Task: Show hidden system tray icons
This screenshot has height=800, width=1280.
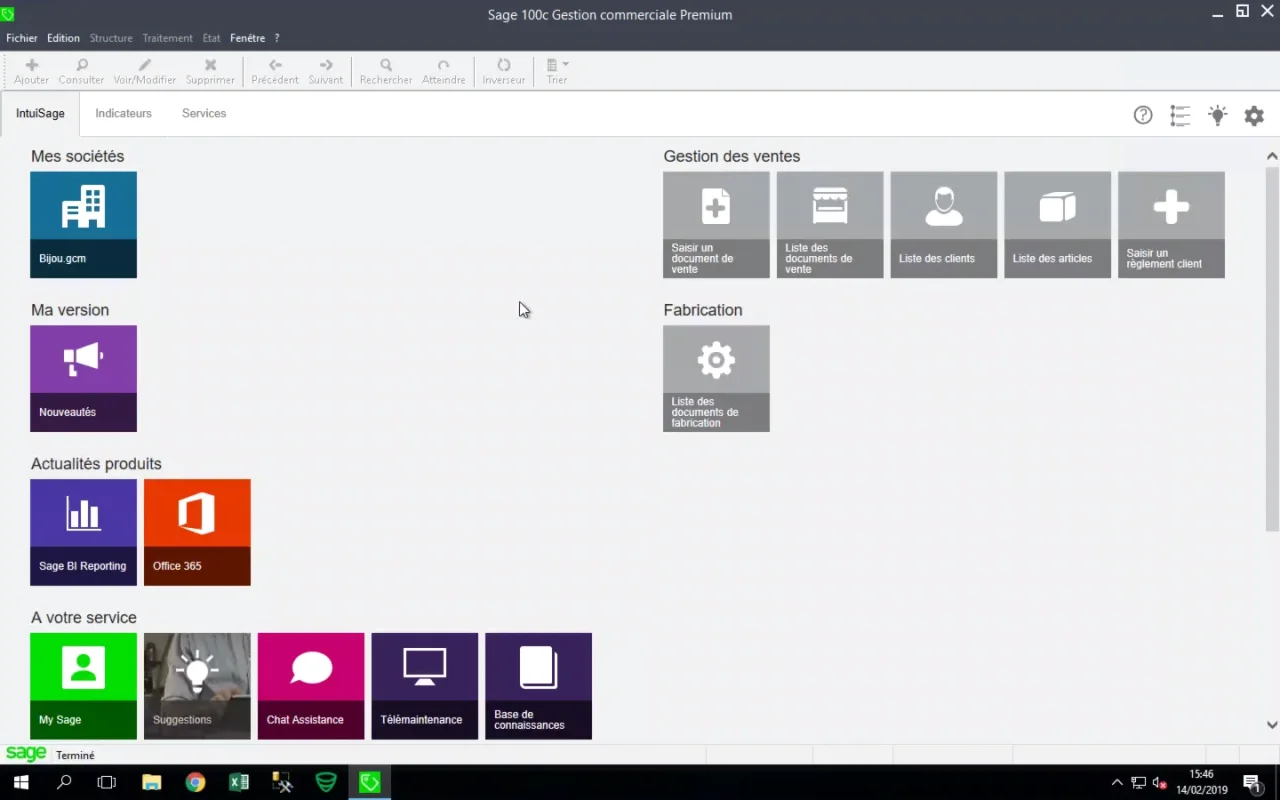Action: pyautogui.click(x=1117, y=782)
